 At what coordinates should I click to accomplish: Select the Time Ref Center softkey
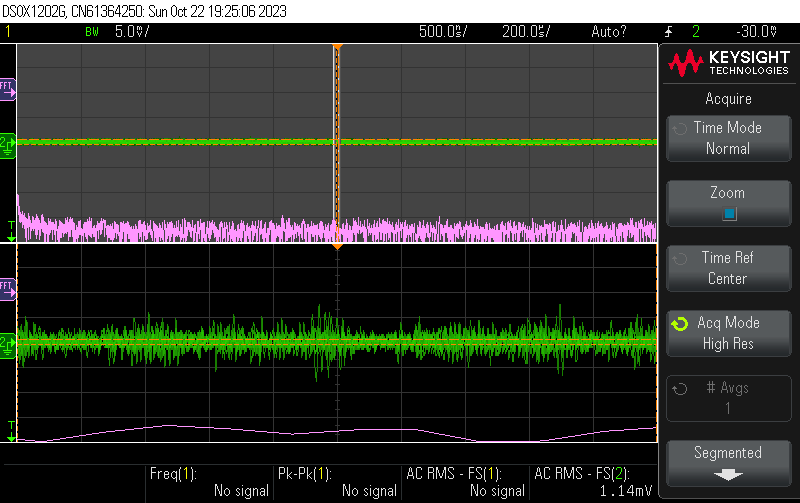pyautogui.click(x=729, y=268)
